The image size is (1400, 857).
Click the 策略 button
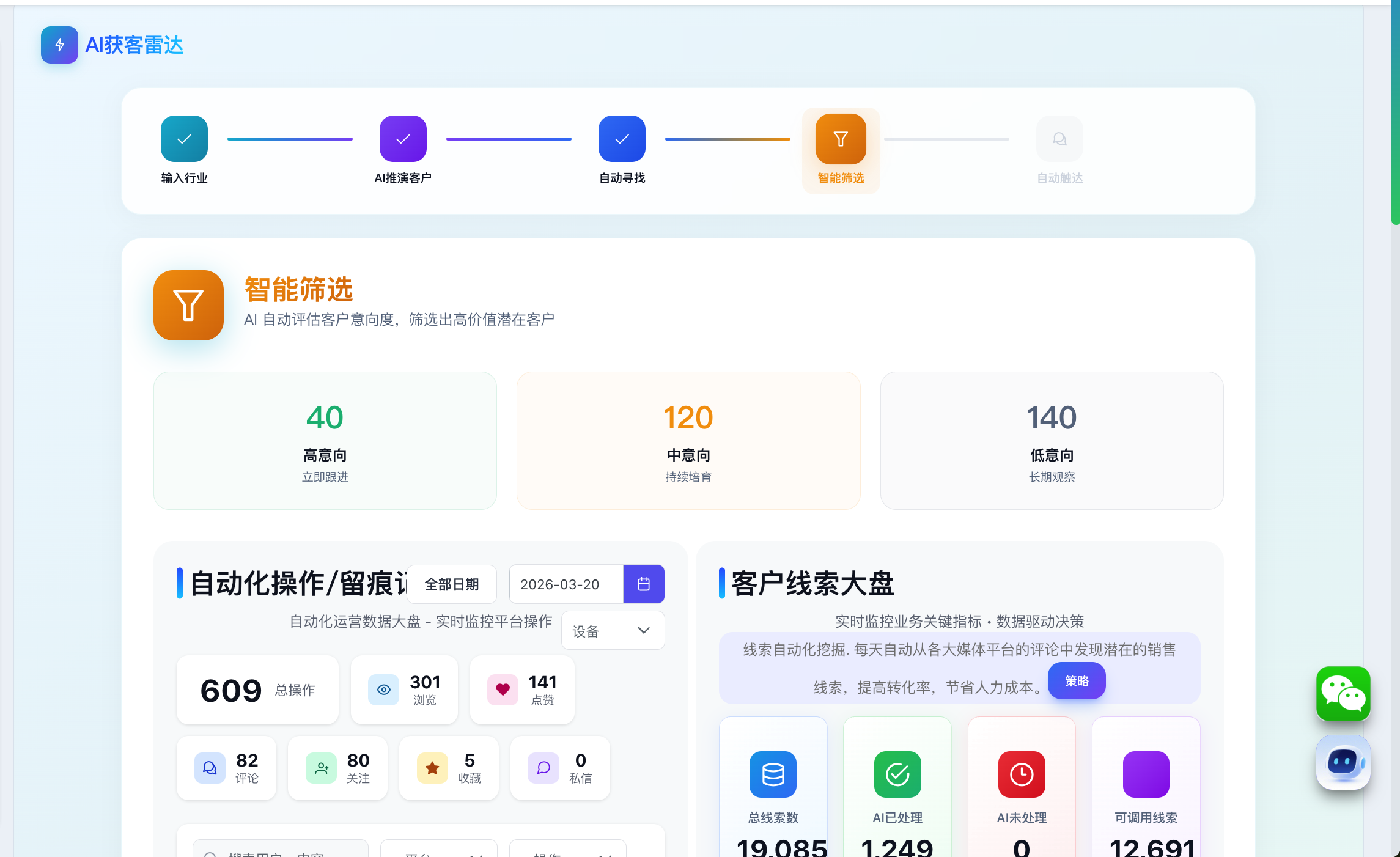click(1077, 680)
